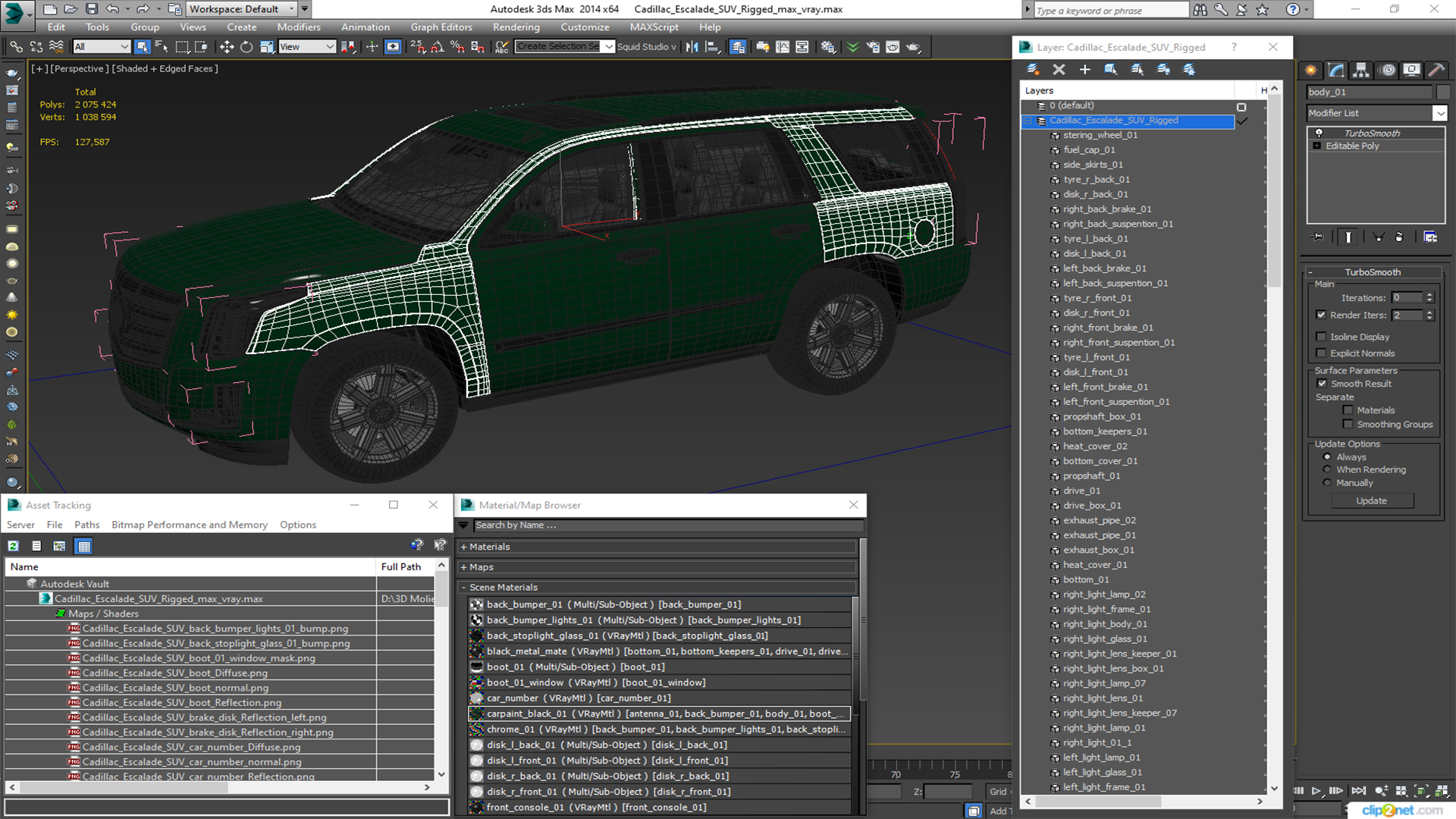Viewport: 1456px width, 819px height.
Task: Add selected objects to highlighted layer
Action: (1085, 70)
